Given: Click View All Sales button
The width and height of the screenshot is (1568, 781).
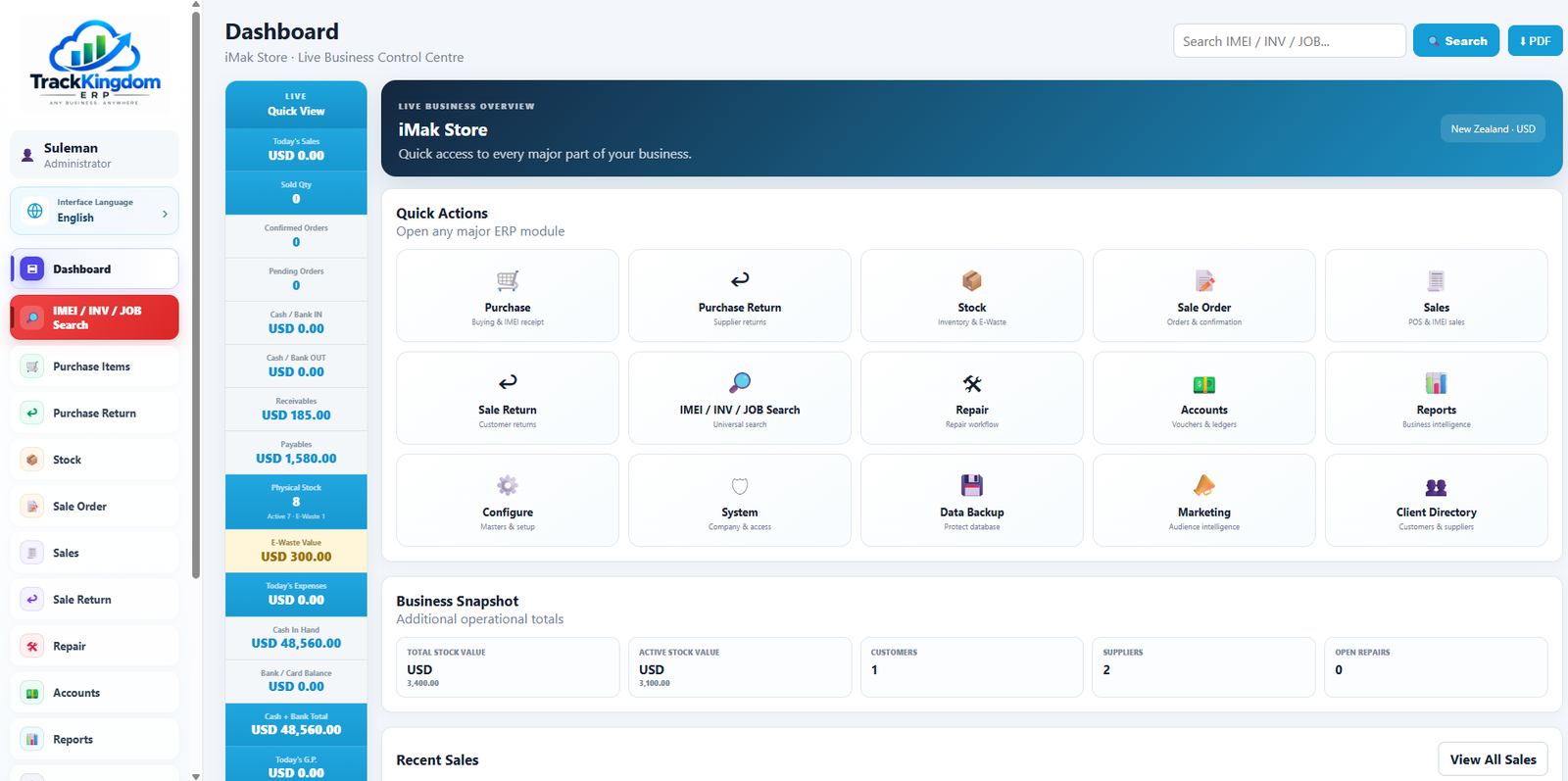Looking at the screenshot, I should click(1493, 759).
